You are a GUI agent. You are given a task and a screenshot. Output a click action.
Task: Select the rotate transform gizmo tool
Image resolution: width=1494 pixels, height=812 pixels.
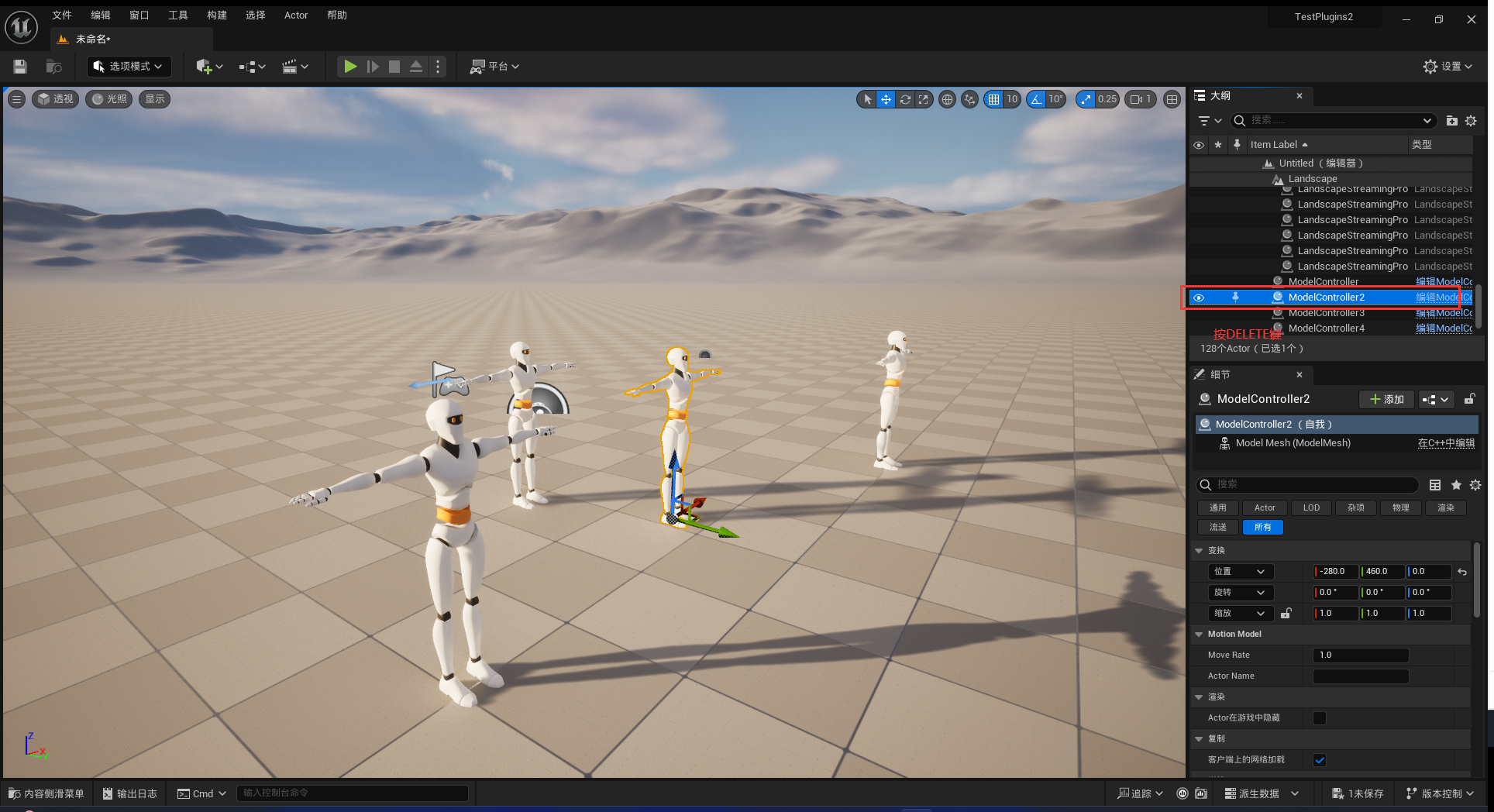pyautogui.click(x=905, y=99)
